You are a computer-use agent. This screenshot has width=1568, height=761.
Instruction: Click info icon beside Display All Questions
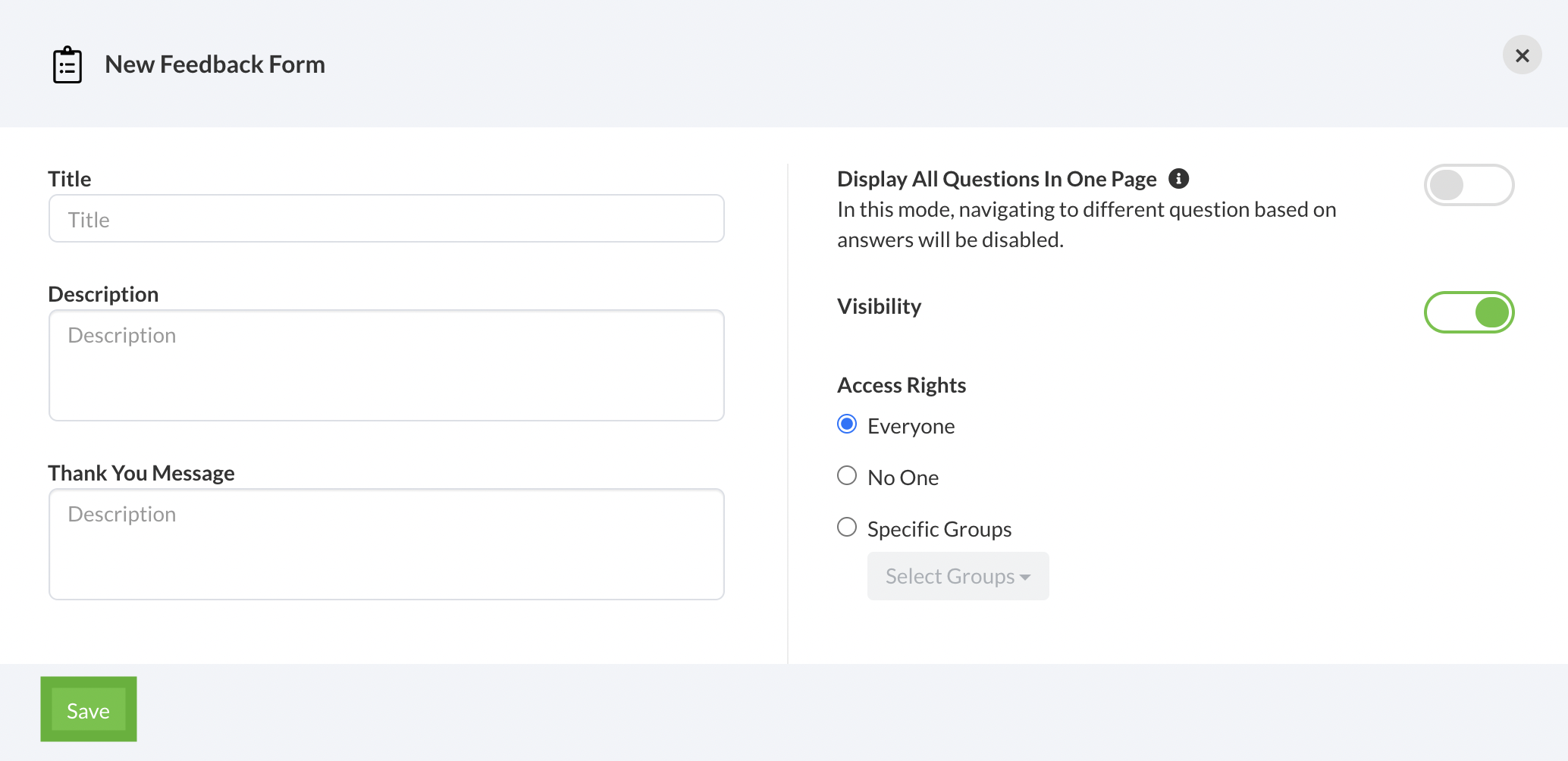(1178, 179)
